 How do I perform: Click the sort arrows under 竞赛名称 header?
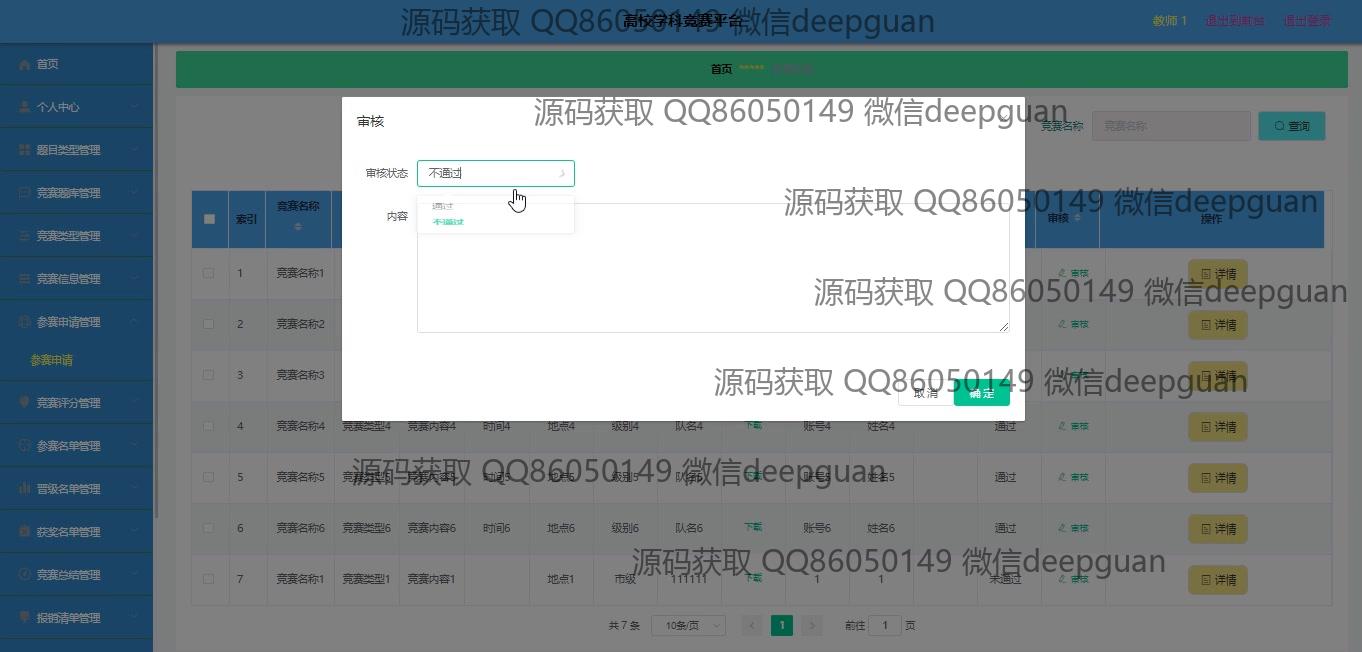(298, 227)
